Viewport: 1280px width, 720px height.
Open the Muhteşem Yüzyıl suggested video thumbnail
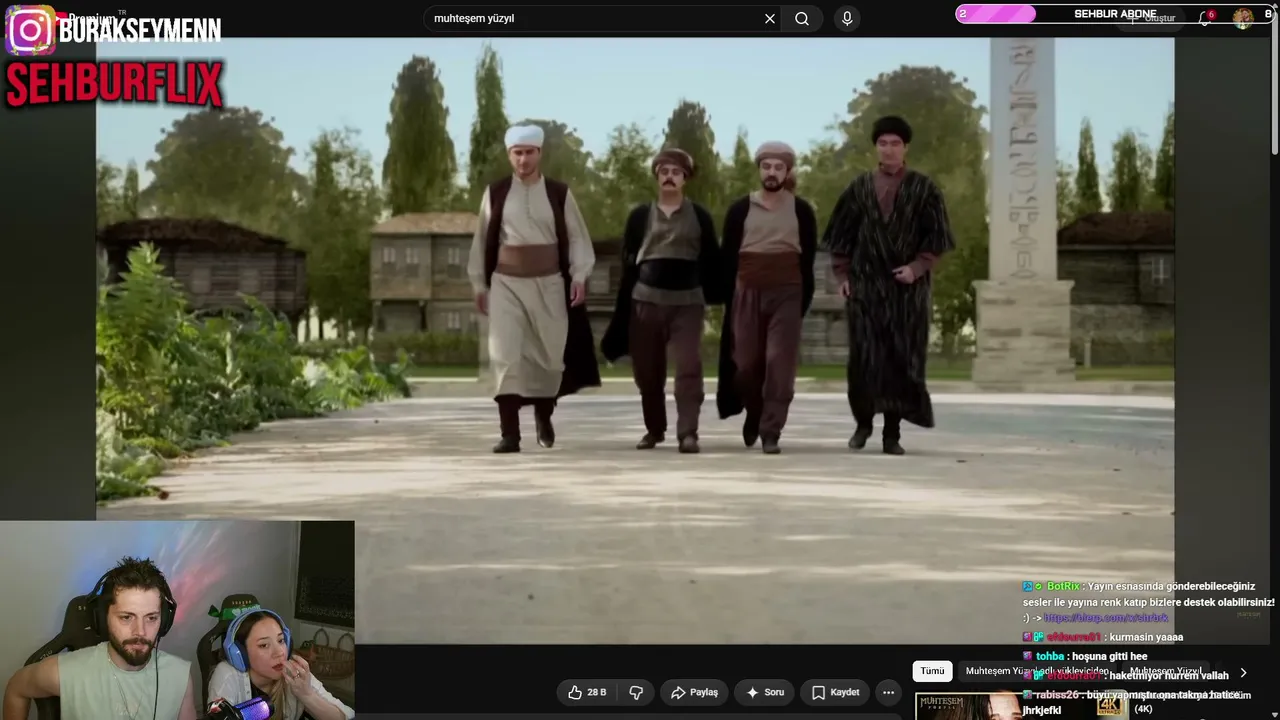point(1022,706)
